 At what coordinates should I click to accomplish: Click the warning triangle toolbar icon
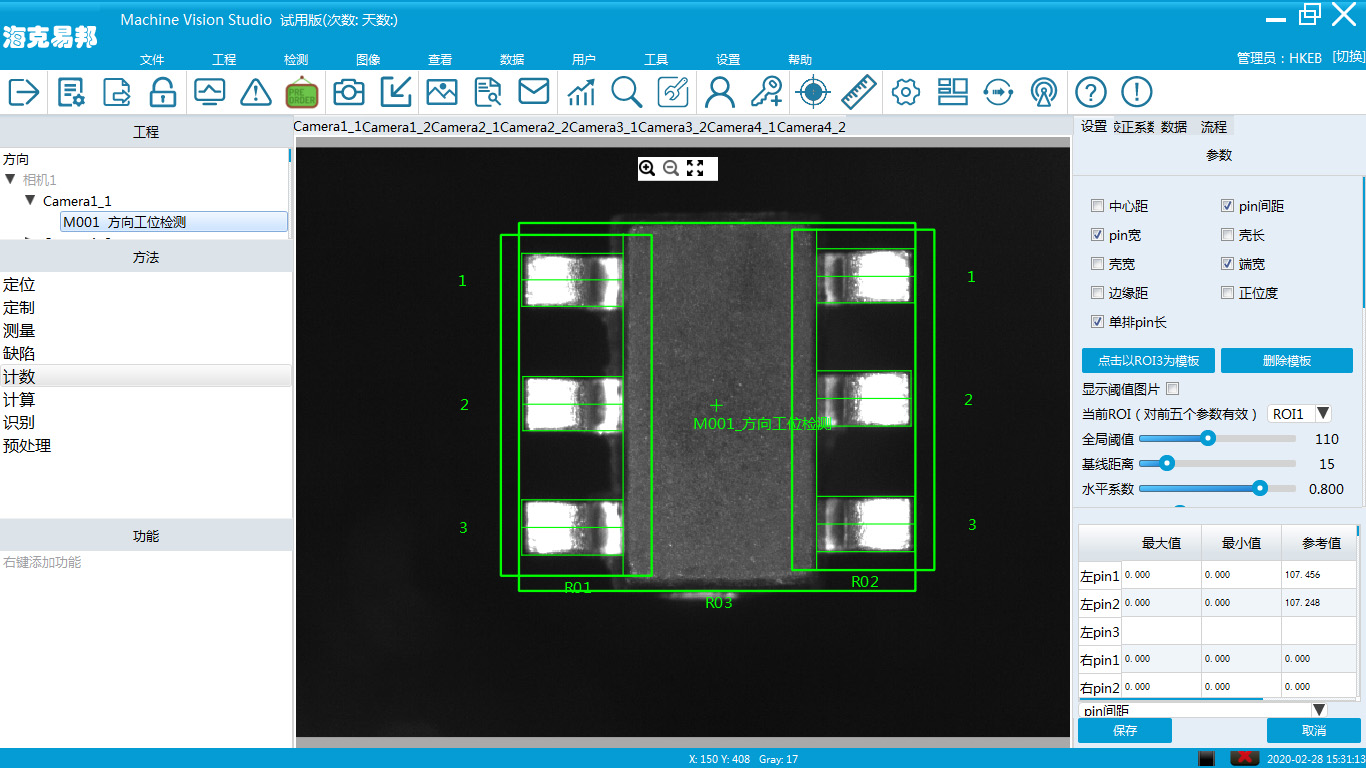click(x=256, y=92)
